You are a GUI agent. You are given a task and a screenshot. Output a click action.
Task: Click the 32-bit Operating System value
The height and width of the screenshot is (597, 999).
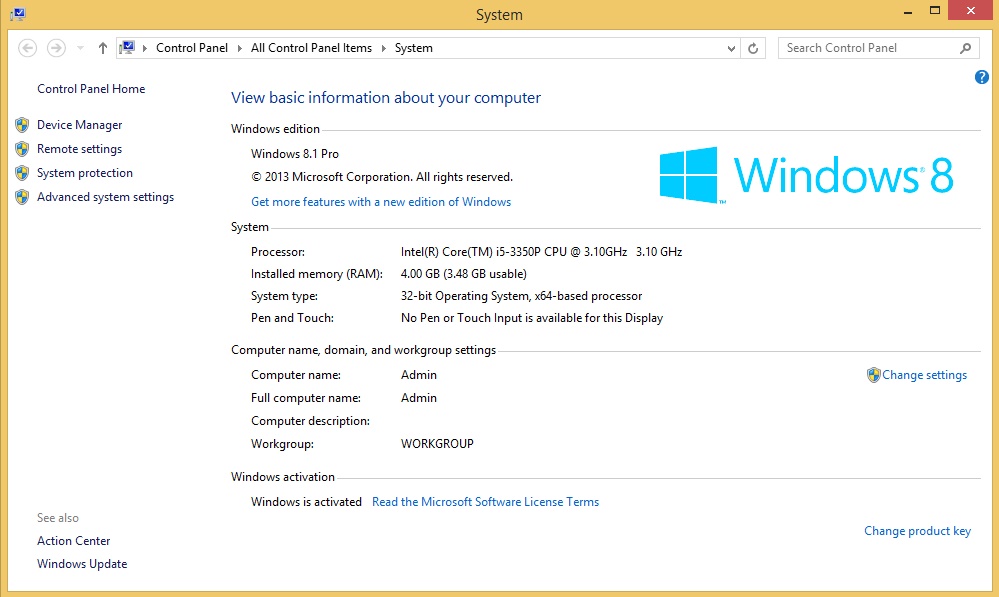click(x=521, y=296)
